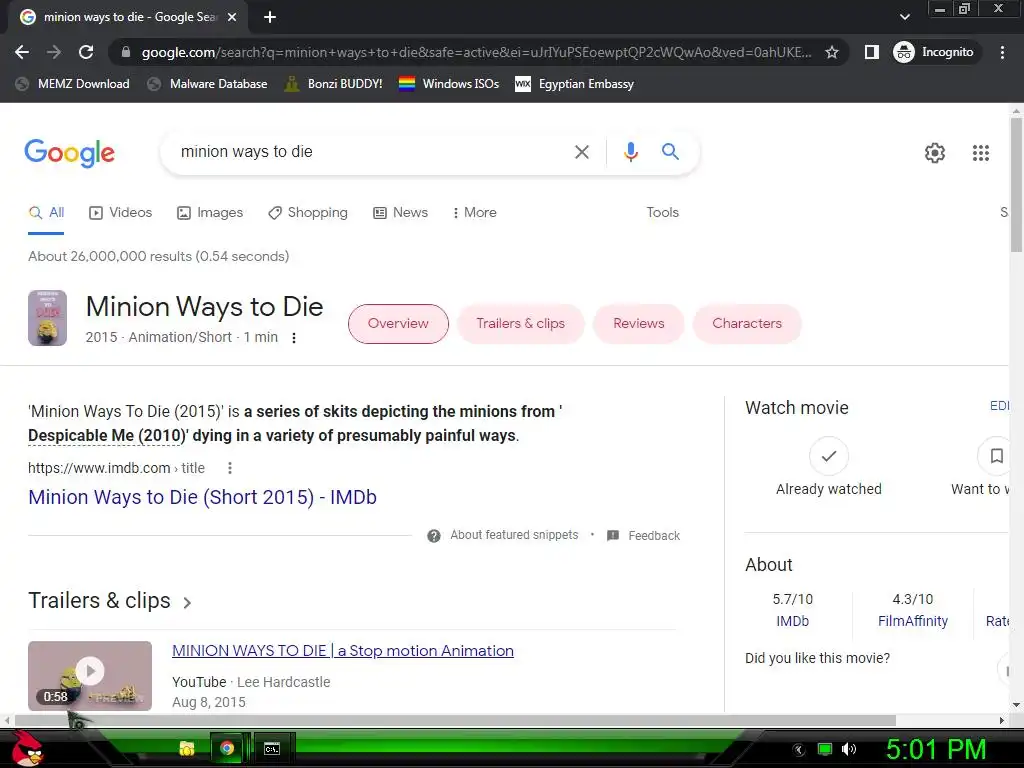The width and height of the screenshot is (1024, 768).
Task: Expand the tab search dropdown arrow
Action: click(904, 17)
